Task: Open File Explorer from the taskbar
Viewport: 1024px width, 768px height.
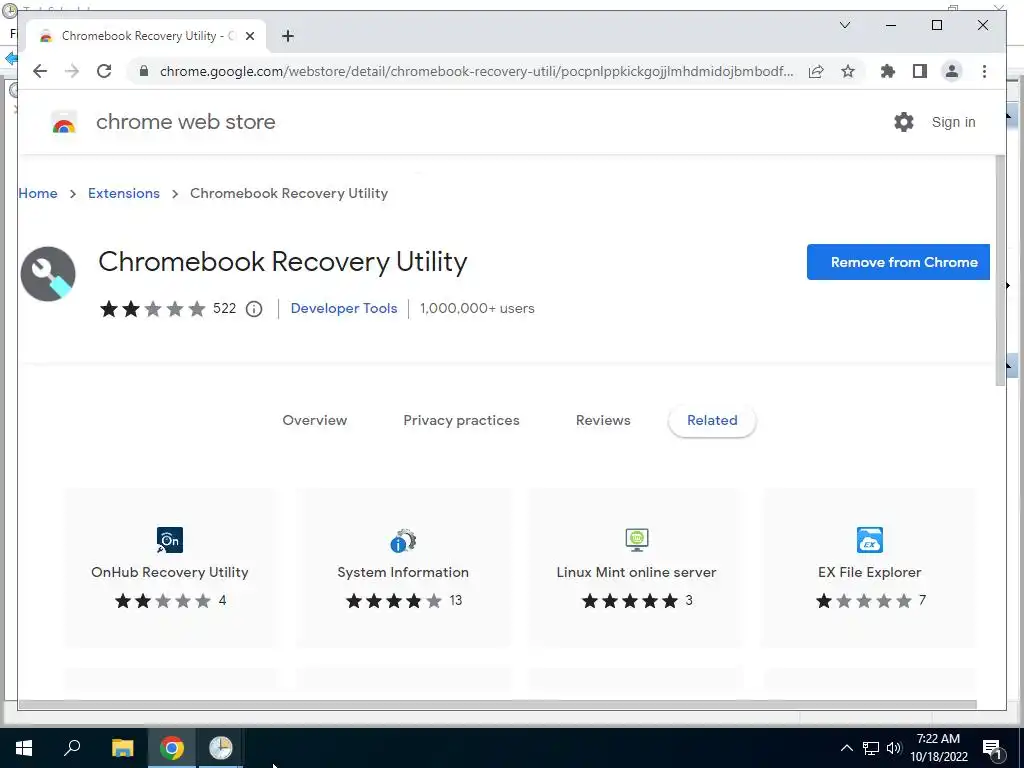Action: (x=122, y=748)
